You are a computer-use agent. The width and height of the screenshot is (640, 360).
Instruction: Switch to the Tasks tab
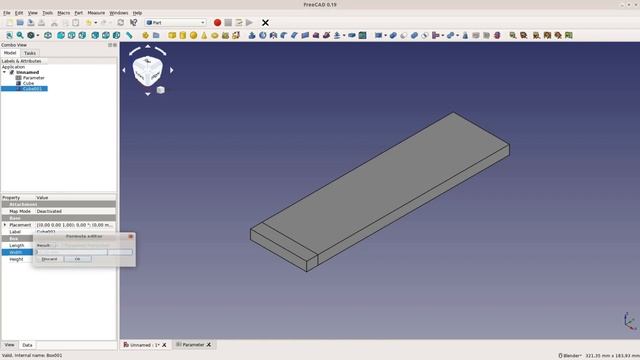30,53
